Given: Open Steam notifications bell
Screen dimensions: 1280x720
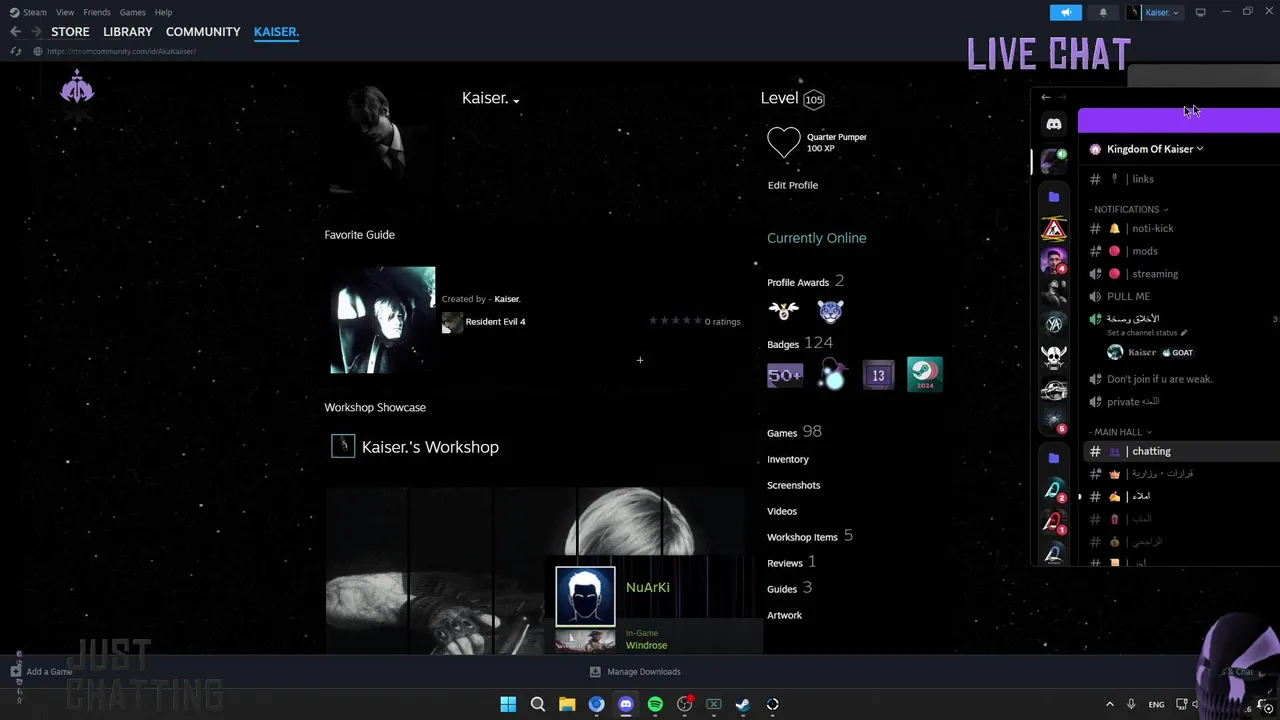Looking at the screenshot, I should (x=1103, y=12).
